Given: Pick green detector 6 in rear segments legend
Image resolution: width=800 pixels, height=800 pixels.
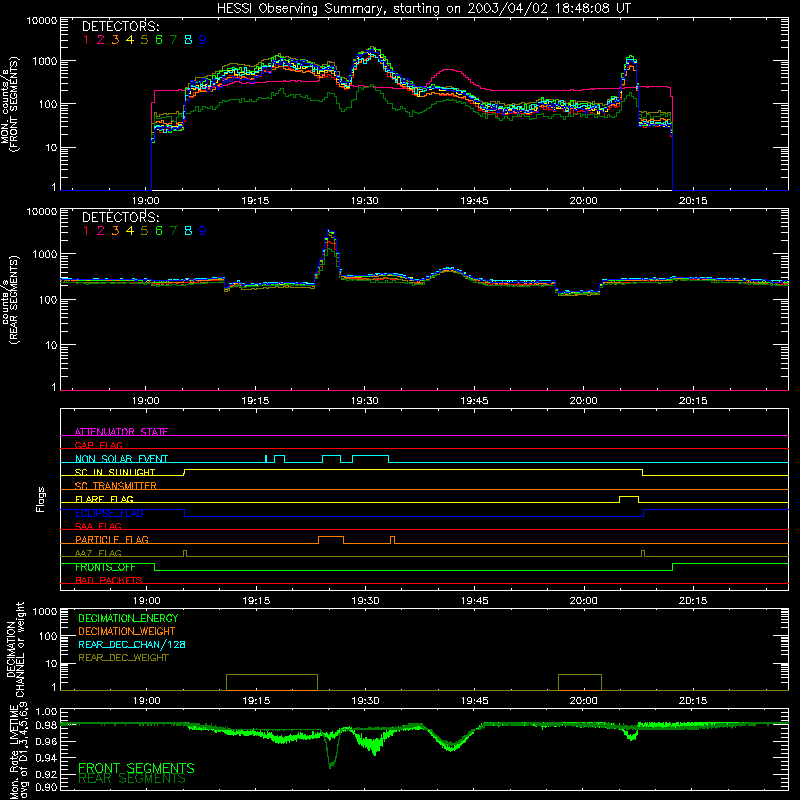Looking at the screenshot, I should 159,231.
